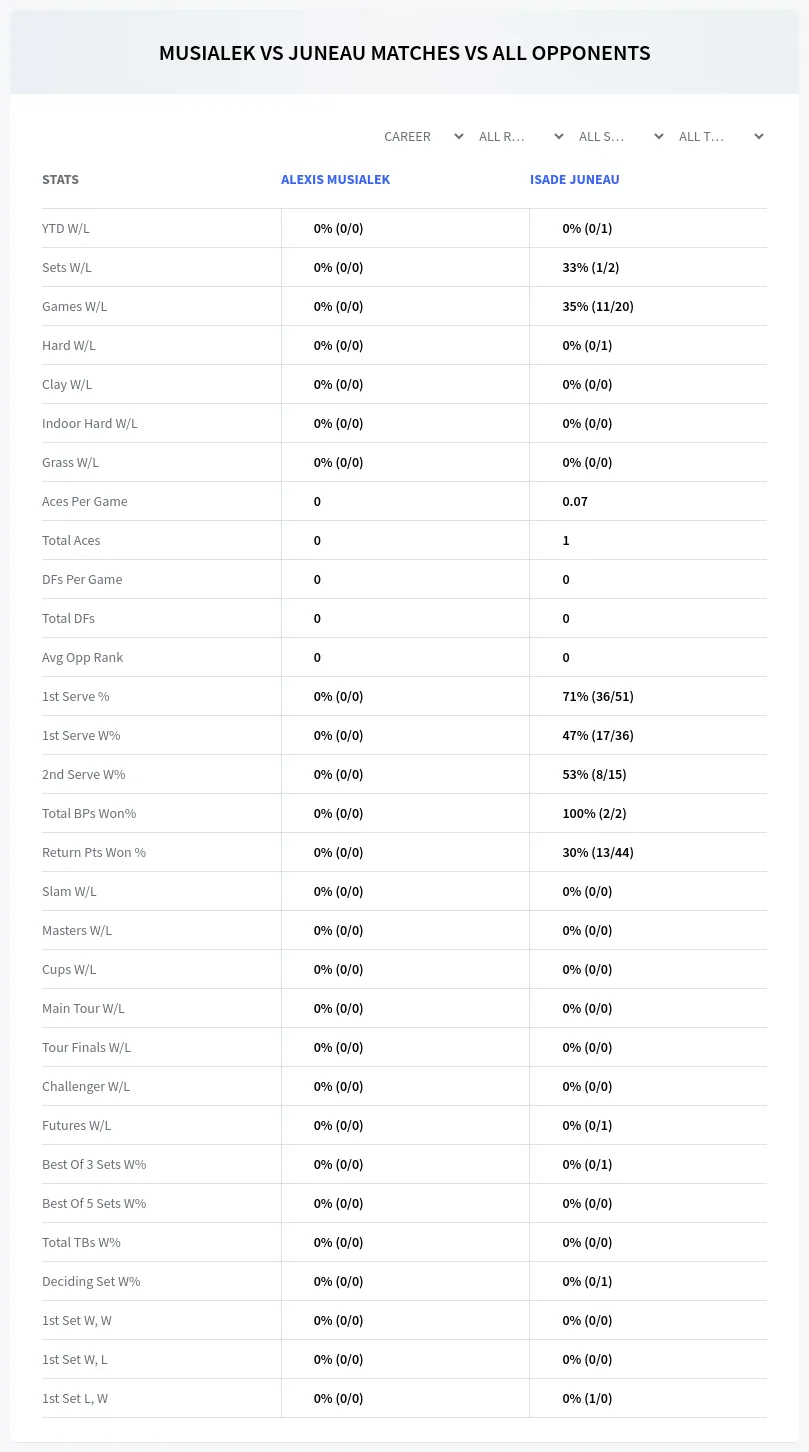
Task: Click Juneau's Games W/L value 35% (11/20)
Action: click(x=598, y=306)
